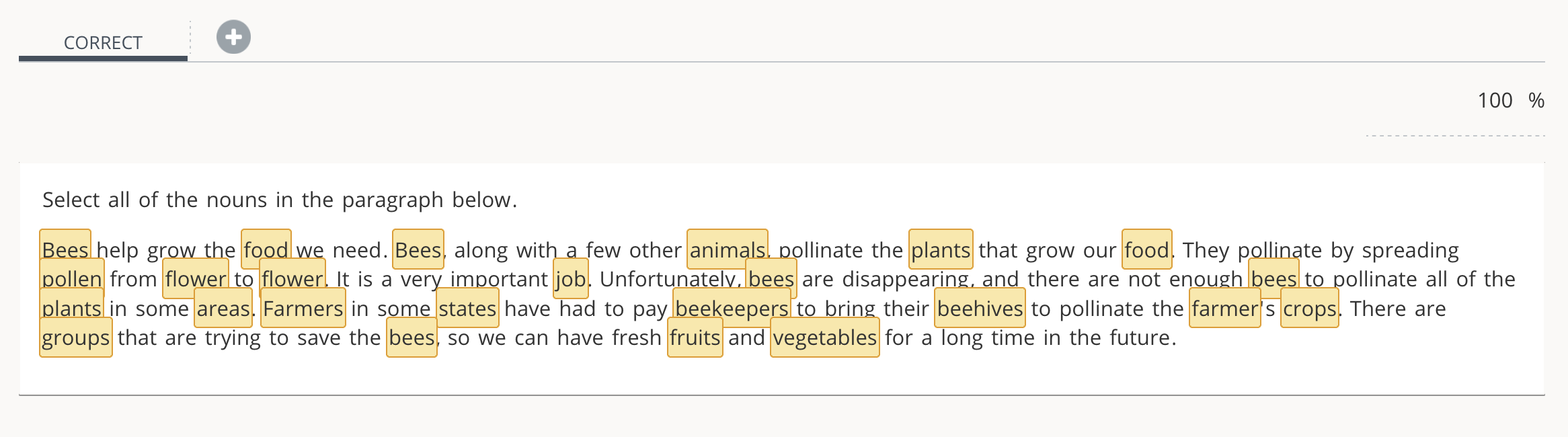Select the unhighlighted word "disappearing"
Screen dimensions: 1568x437
[x=905, y=279]
